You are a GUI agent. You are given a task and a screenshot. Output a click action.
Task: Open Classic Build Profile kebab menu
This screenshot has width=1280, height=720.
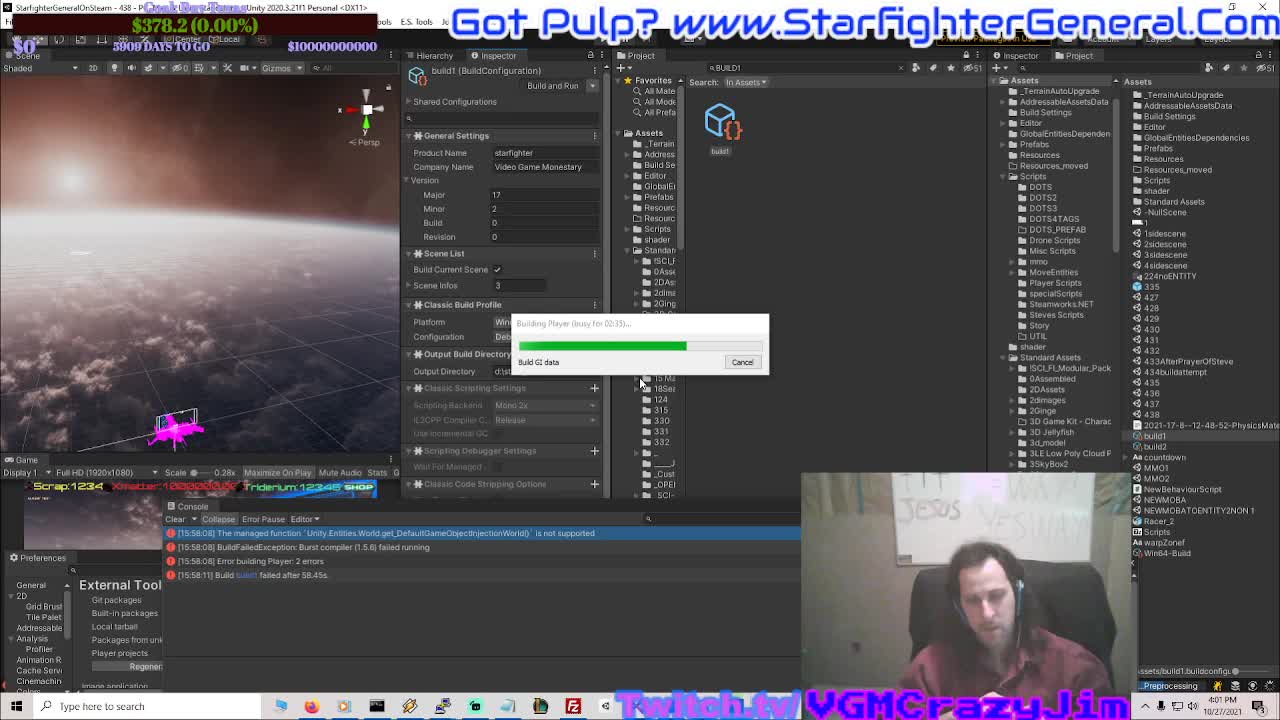[595, 305]
